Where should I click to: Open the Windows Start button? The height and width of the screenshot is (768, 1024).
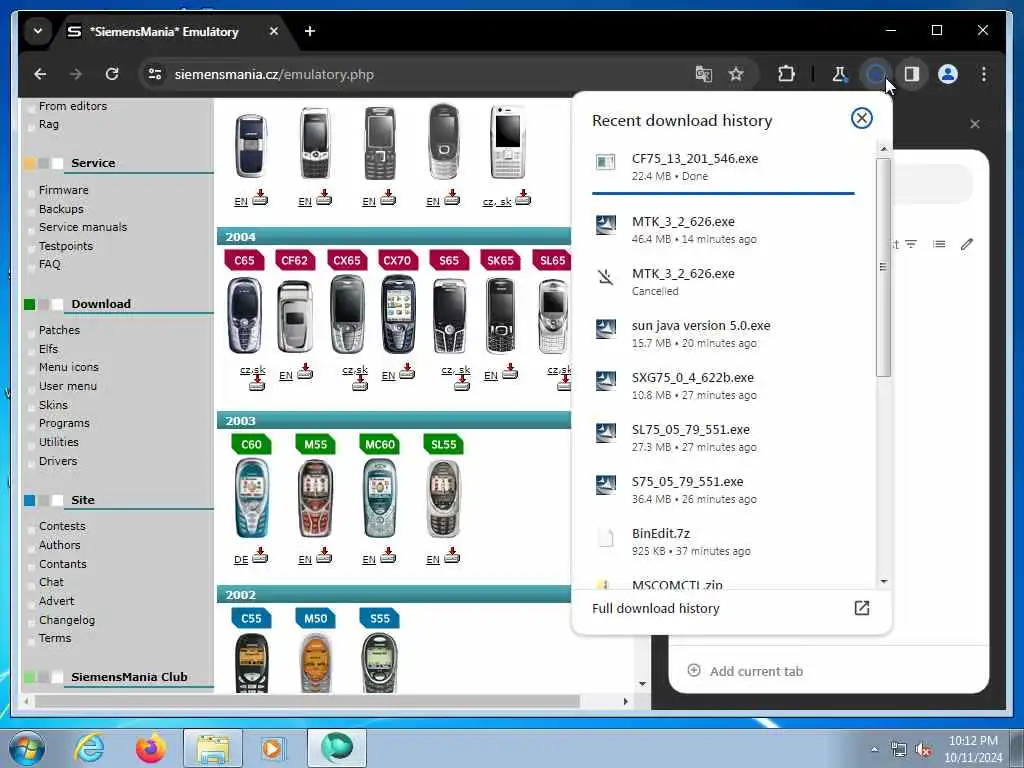[27, 748]
